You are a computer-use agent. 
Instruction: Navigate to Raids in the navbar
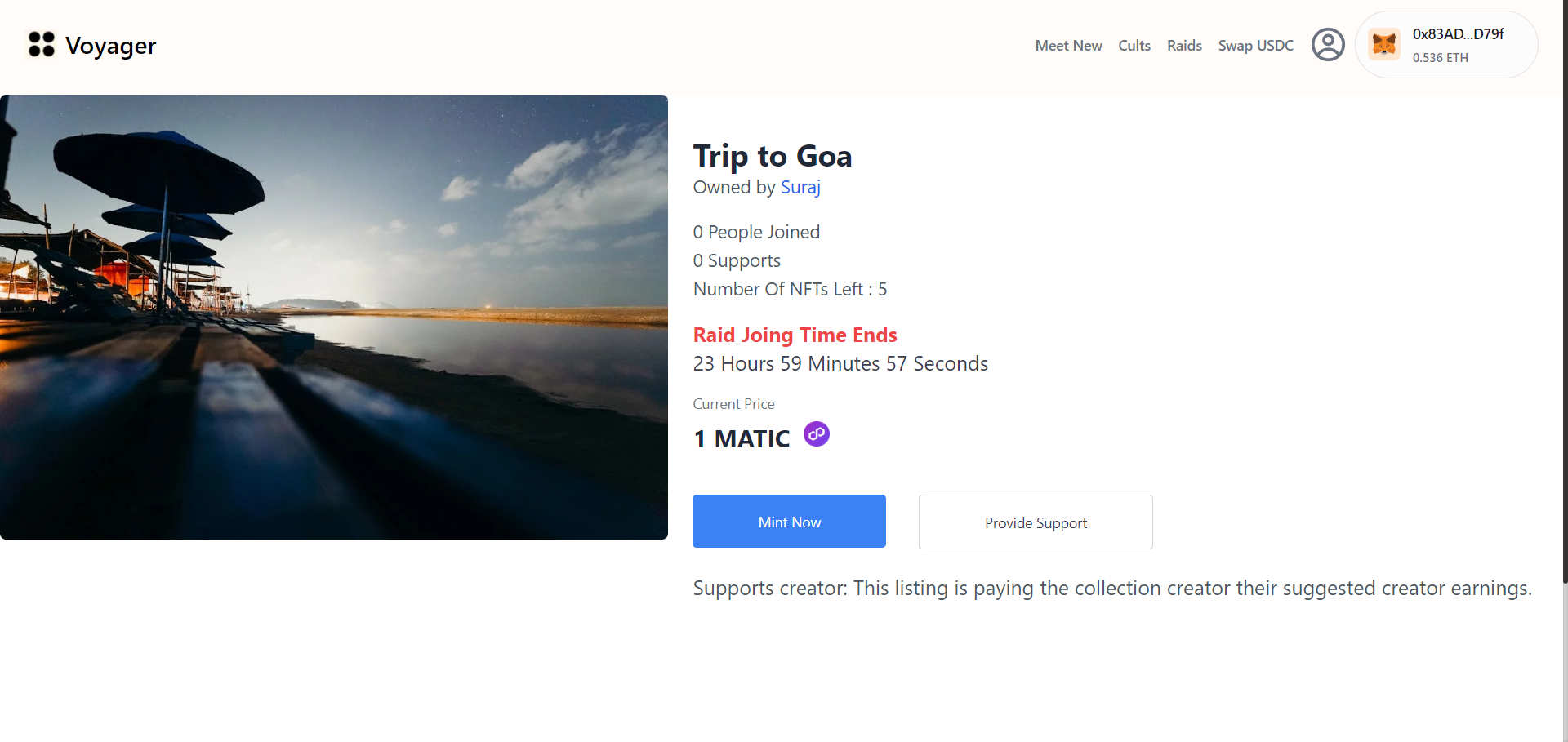click(x=1184, y=46)
